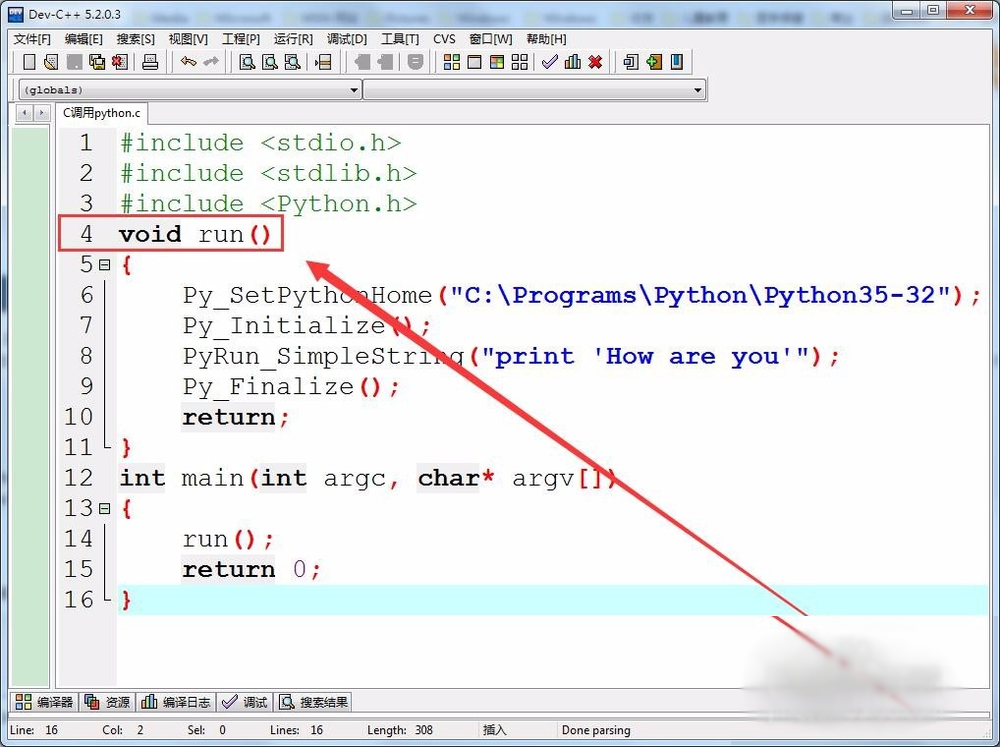Click the Open file toolbar icon
The height and width of the screenshot is (747, 1000).
(51, 62)
